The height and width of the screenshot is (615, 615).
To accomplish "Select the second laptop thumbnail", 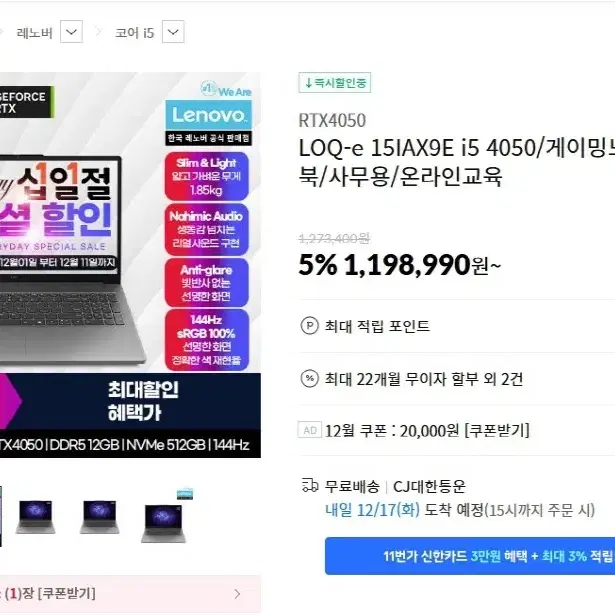I will click(x=100, y=517).
